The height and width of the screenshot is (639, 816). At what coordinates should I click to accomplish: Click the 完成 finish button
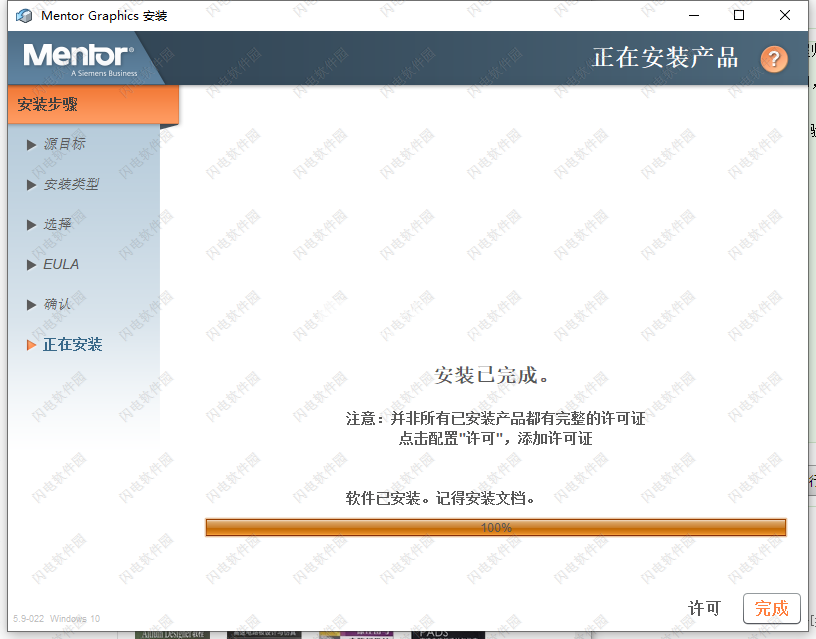[771, 608]
